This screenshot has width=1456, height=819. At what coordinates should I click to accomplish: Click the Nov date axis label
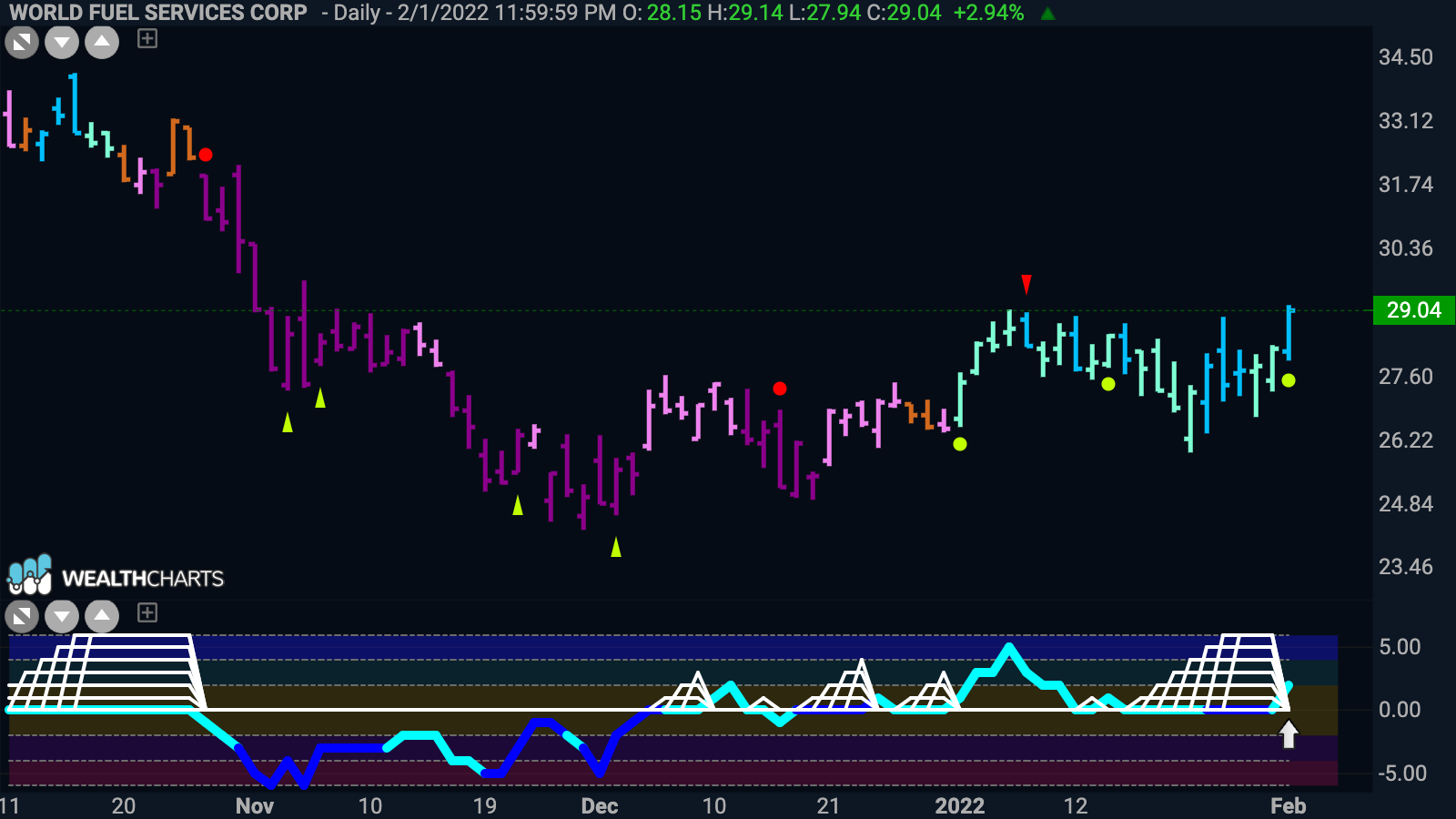click(x=255, y=806)
